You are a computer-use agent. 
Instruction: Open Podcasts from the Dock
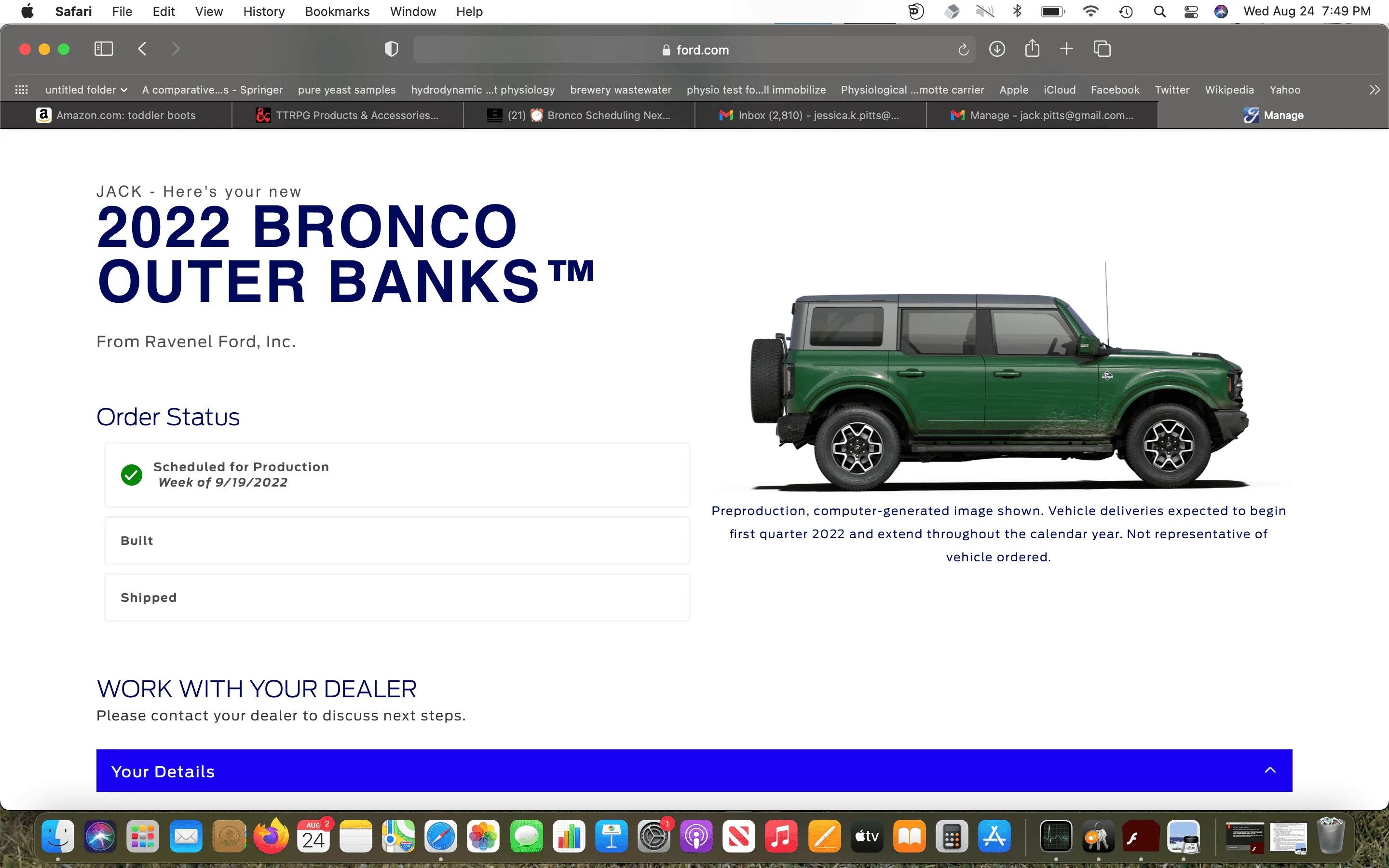(696, 836)
